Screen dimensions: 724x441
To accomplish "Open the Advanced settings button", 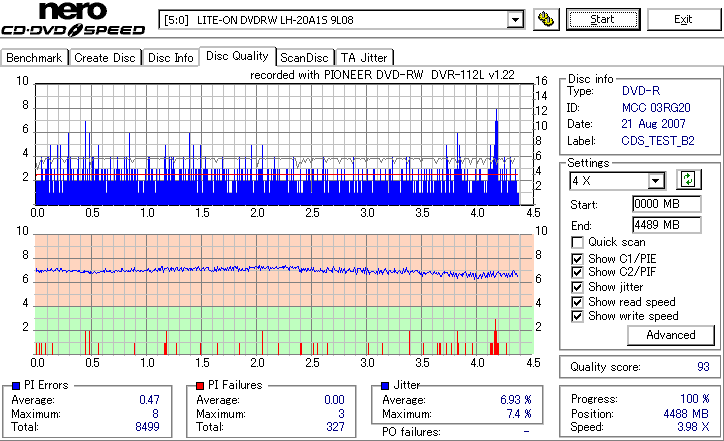I will coord(670,335).
